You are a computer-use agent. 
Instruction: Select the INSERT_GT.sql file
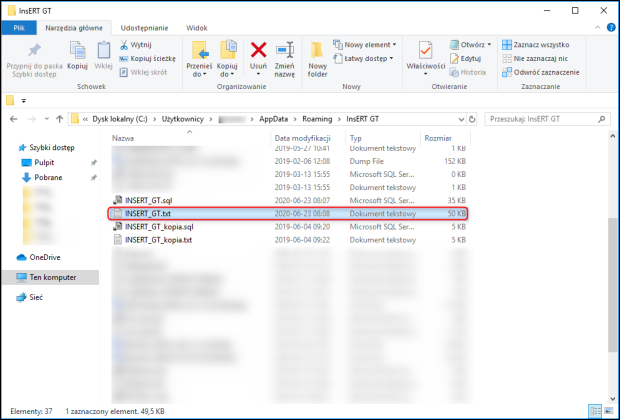point(288,201)
